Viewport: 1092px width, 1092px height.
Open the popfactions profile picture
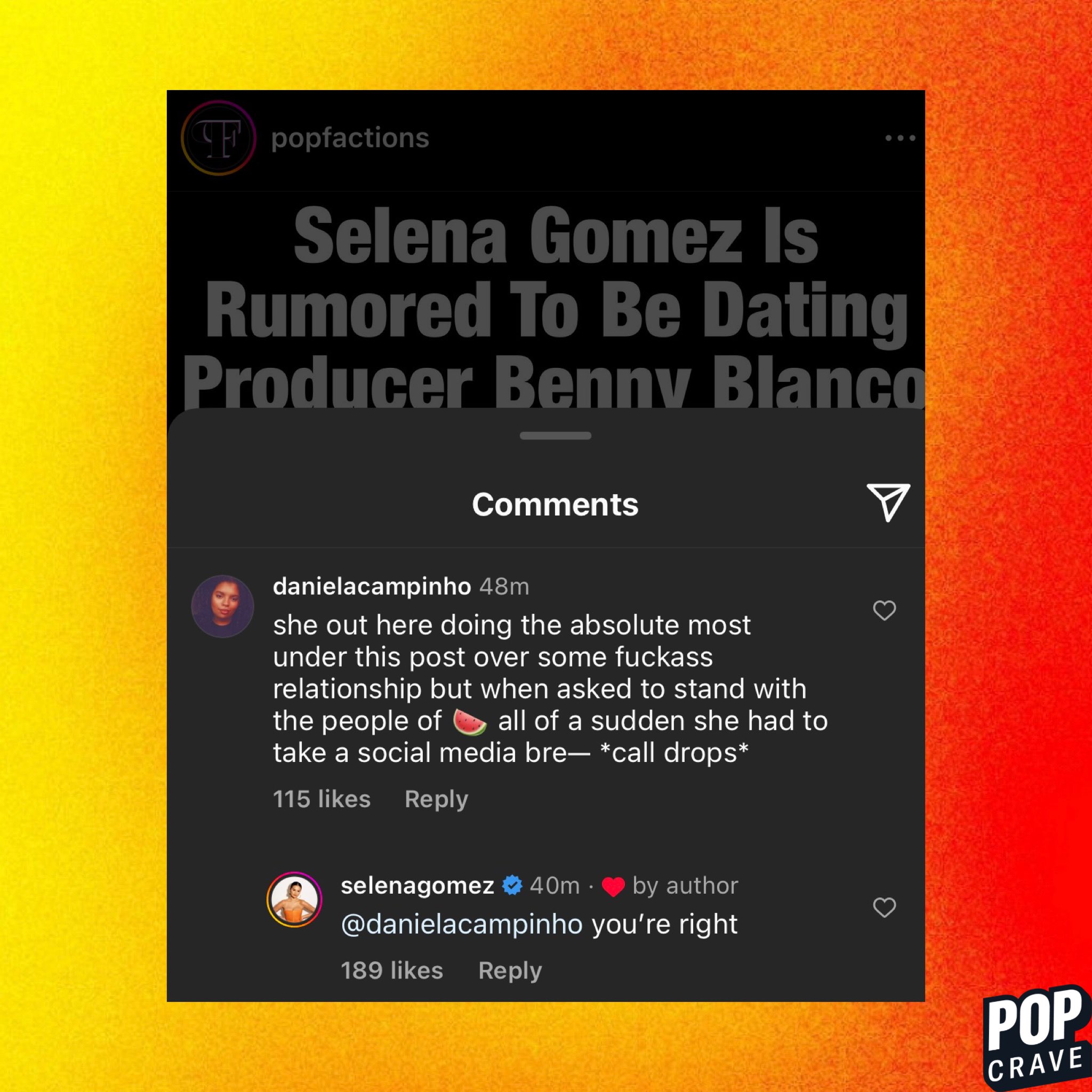[x=219, y=138]
